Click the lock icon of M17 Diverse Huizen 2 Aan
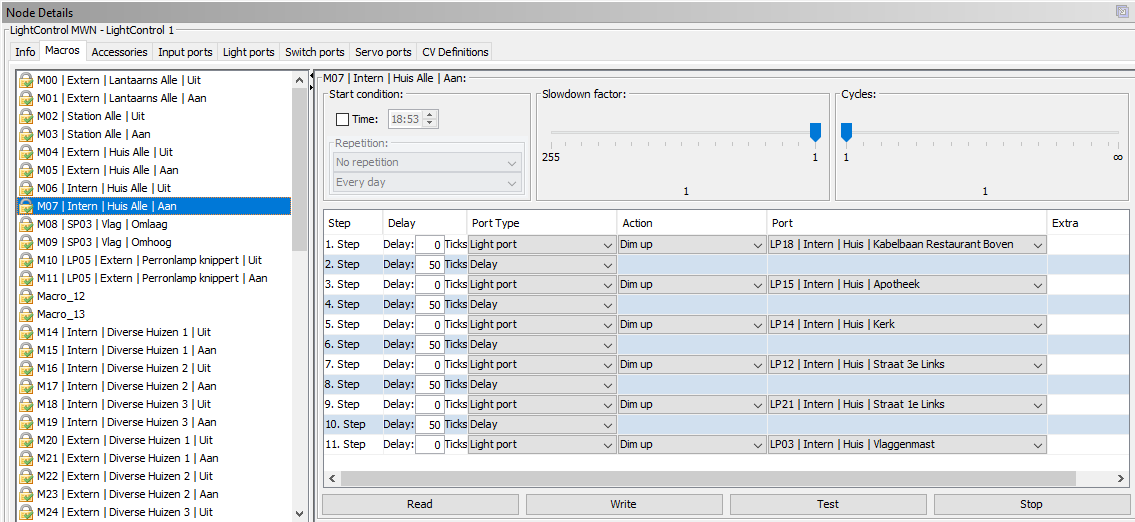 coord(27,386)
